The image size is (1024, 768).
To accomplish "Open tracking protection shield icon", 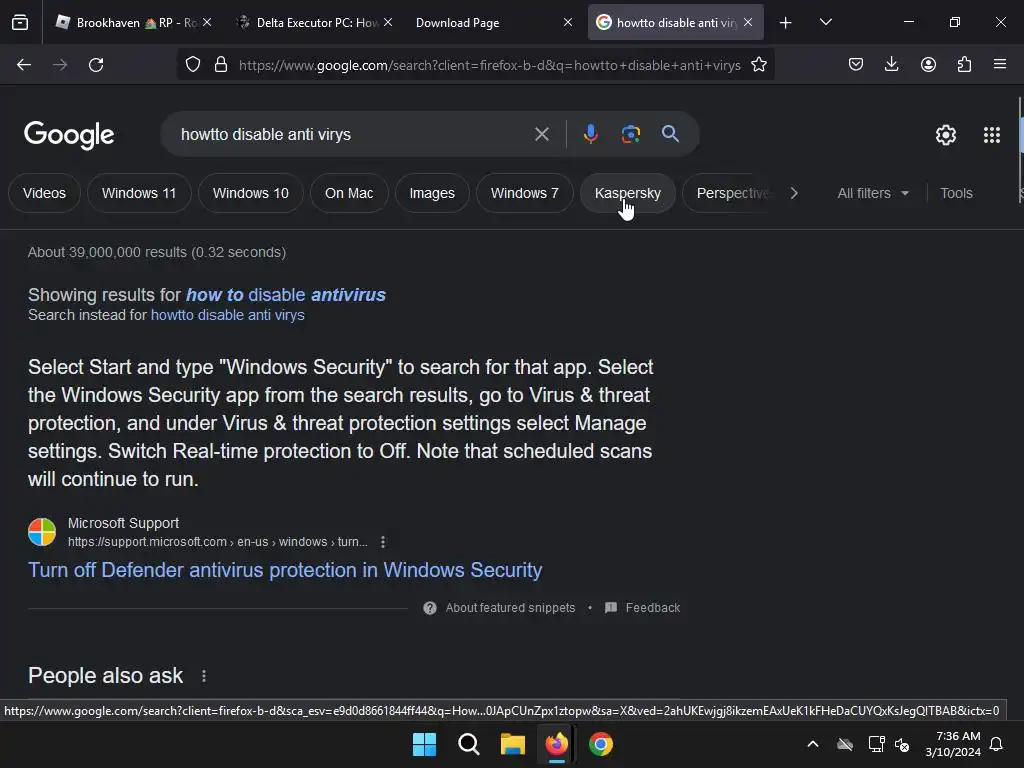I will [193, 65].
